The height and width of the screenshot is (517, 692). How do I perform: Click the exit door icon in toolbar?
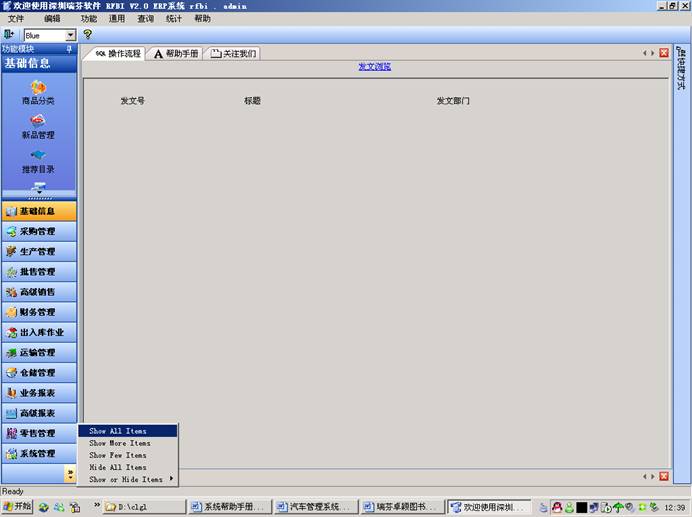pyautogui.click(x=9, y=35)
